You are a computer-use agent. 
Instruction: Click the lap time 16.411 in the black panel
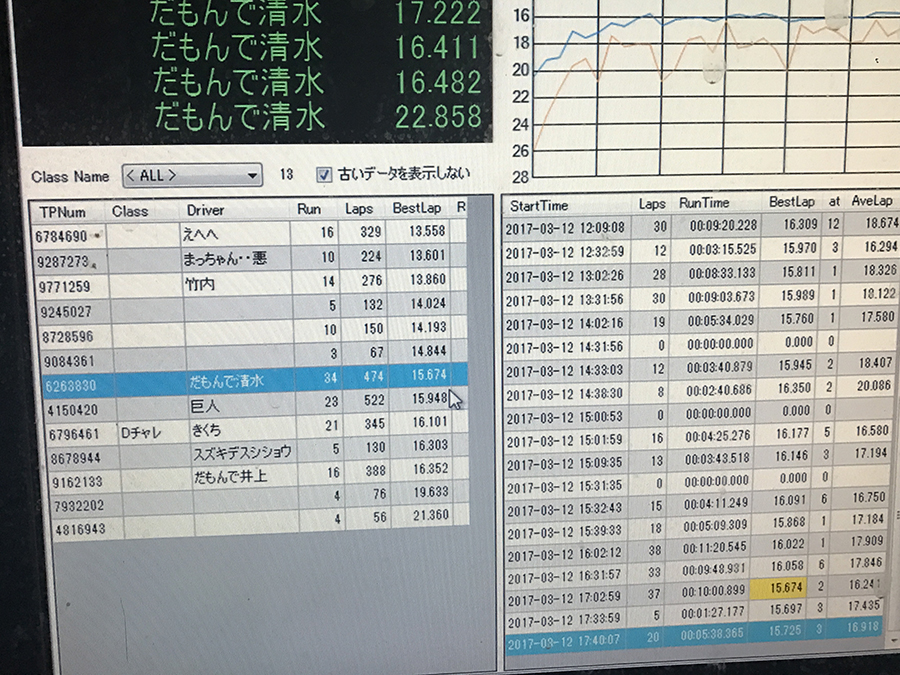437,48
